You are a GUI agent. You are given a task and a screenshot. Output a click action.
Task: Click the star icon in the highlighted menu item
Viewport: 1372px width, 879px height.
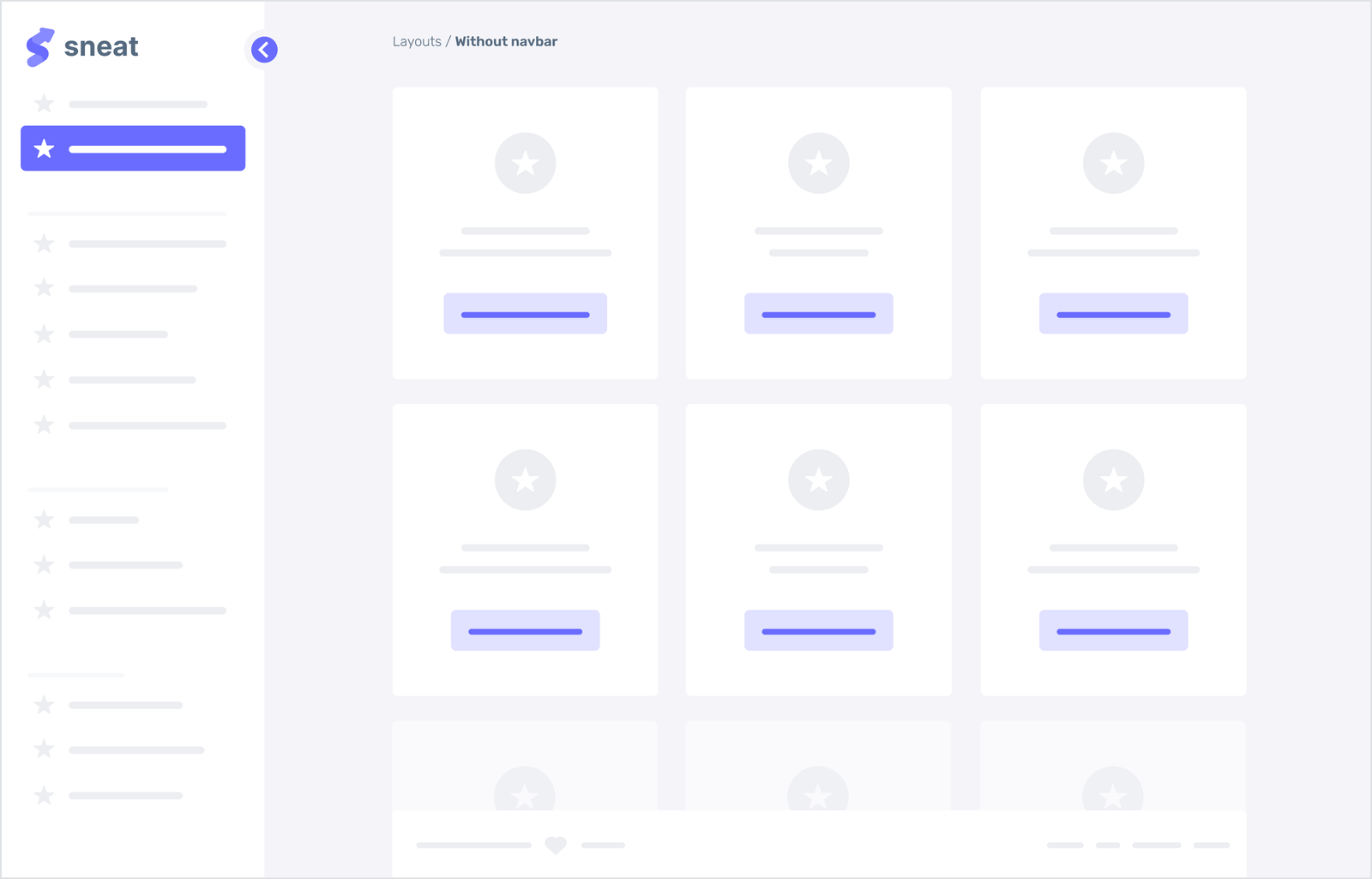point(45,149)
